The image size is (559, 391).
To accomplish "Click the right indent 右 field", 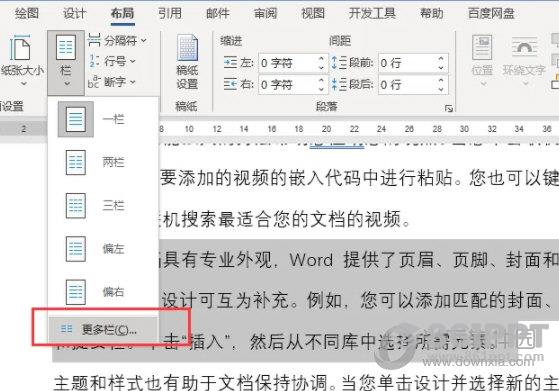I will point(287,85).
